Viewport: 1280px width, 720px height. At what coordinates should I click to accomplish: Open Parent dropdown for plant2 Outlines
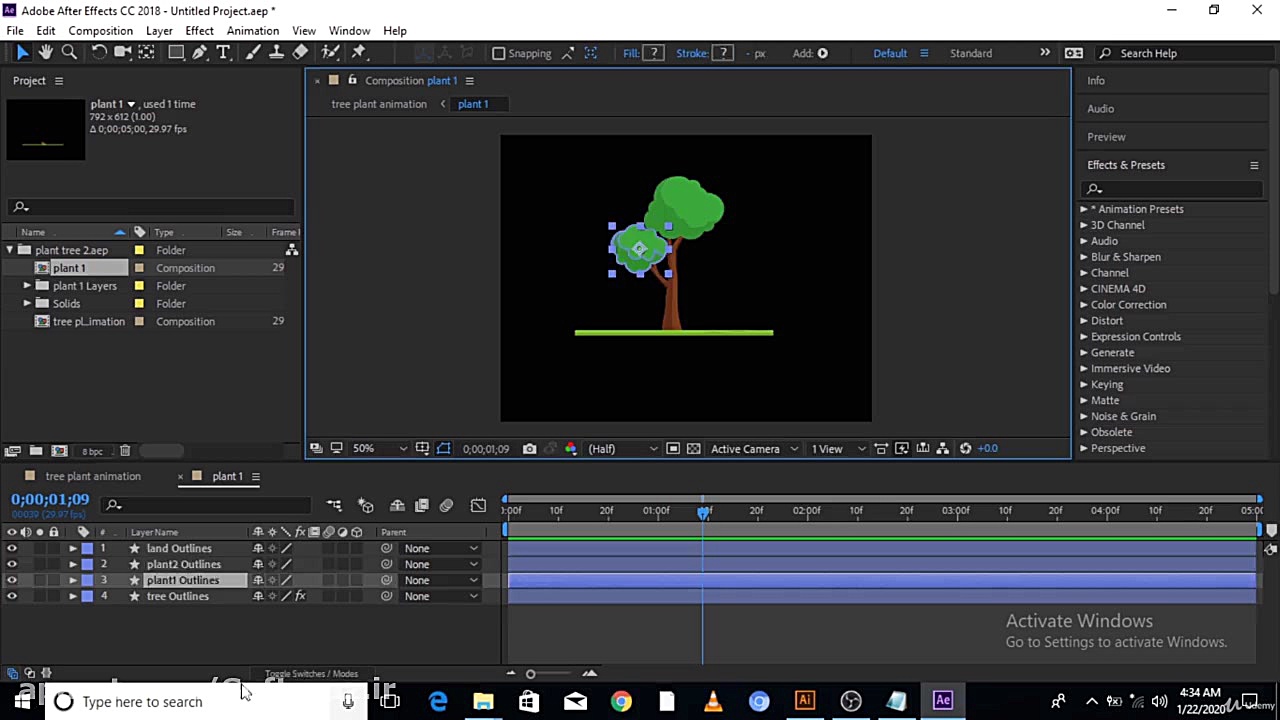tap(440, 564)
